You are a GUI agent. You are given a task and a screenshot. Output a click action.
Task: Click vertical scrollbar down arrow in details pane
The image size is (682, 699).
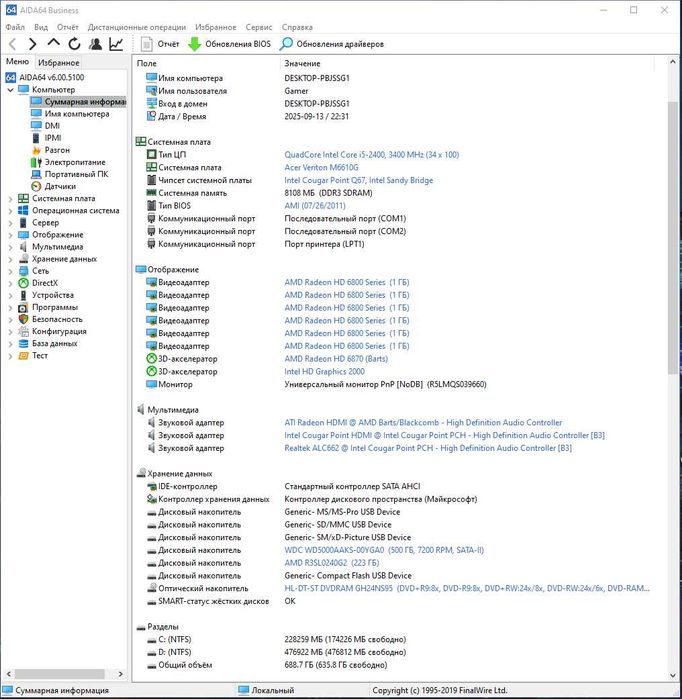click(x=673, y=675)
